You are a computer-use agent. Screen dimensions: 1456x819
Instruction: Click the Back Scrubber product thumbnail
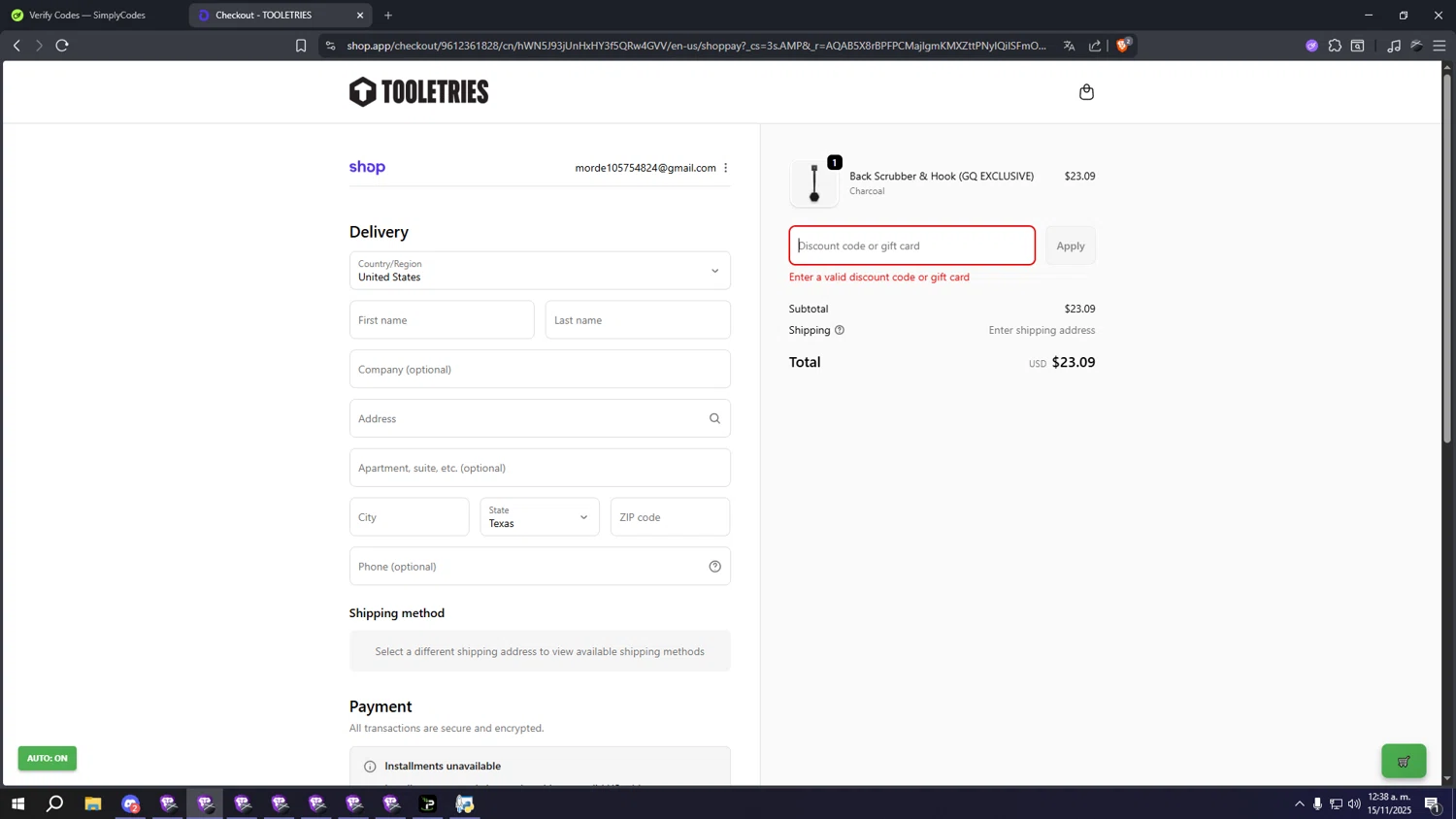[x=814, y=183]
